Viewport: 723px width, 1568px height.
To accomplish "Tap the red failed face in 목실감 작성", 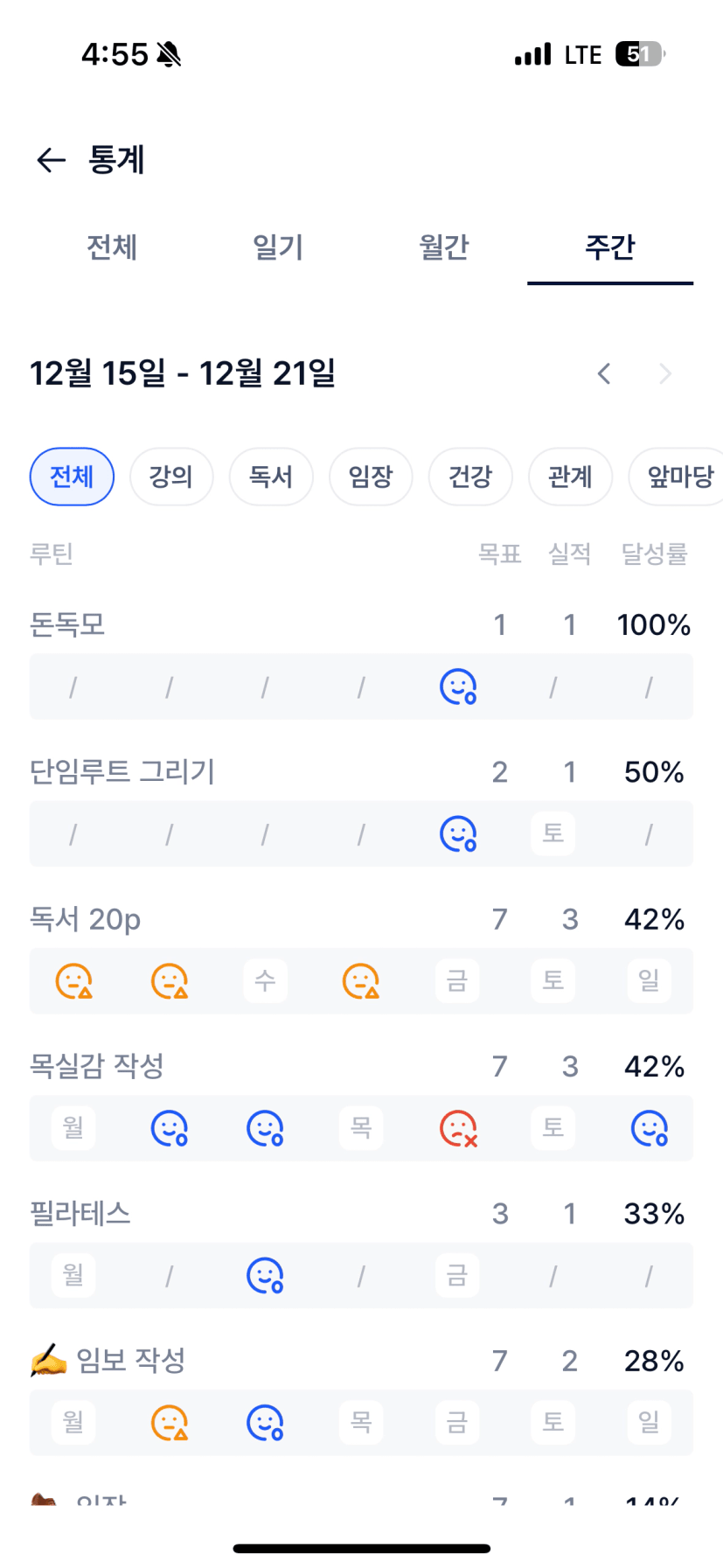I will click(457, 1128).
